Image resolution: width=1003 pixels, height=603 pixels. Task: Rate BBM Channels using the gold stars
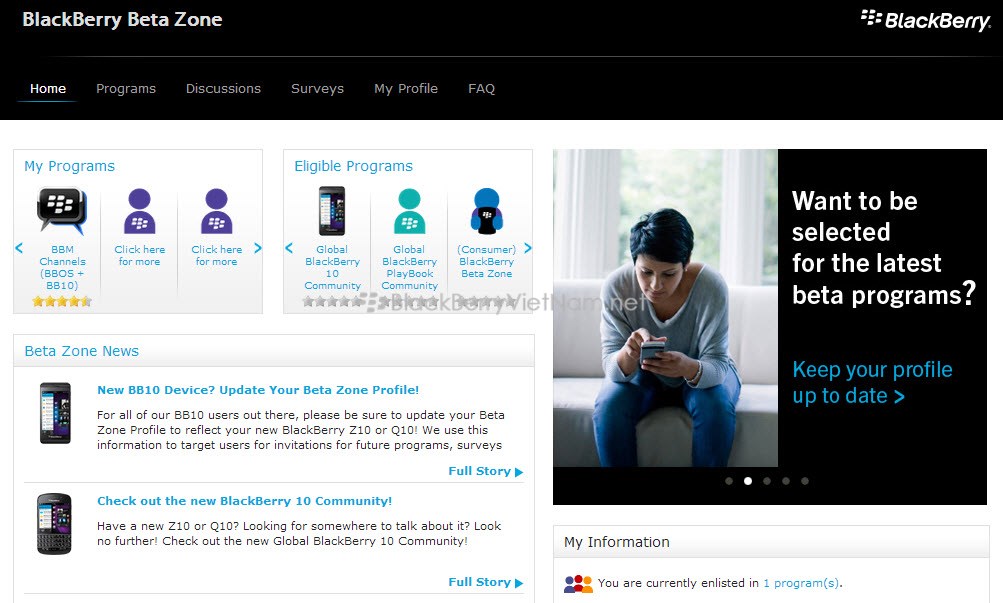(62, 301)
